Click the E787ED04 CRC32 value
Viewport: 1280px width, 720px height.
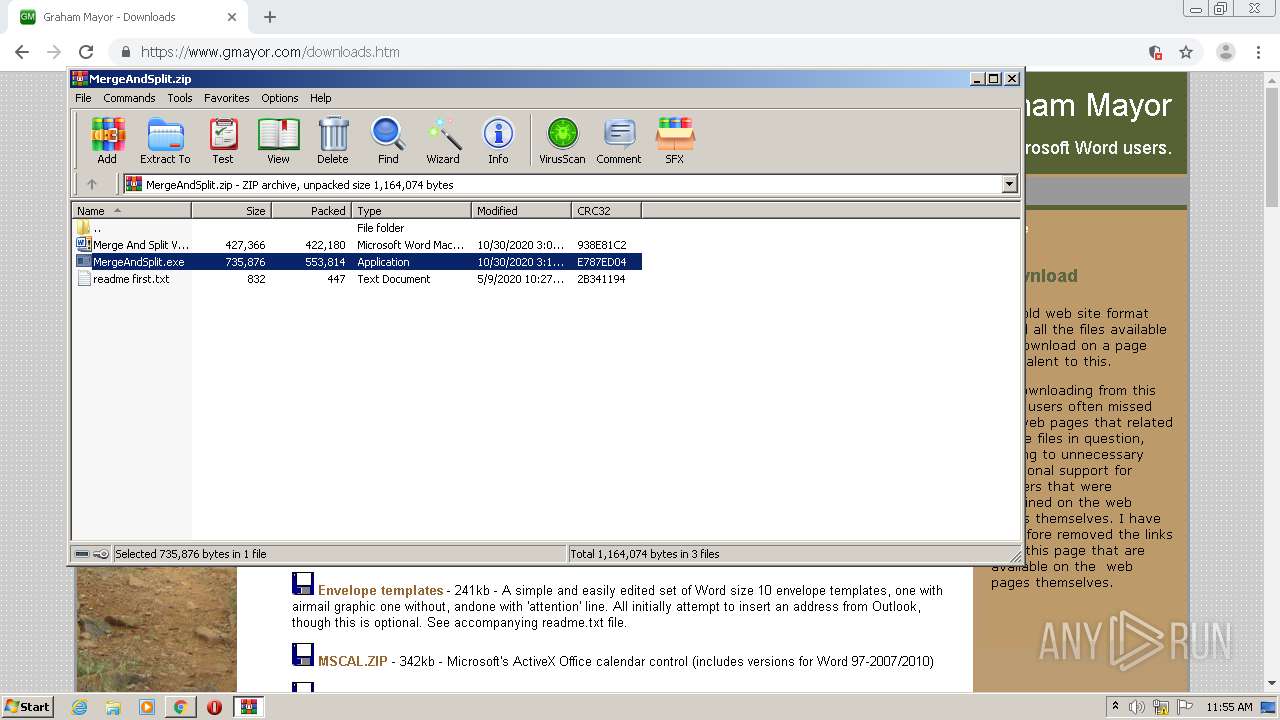coord(601,262)
